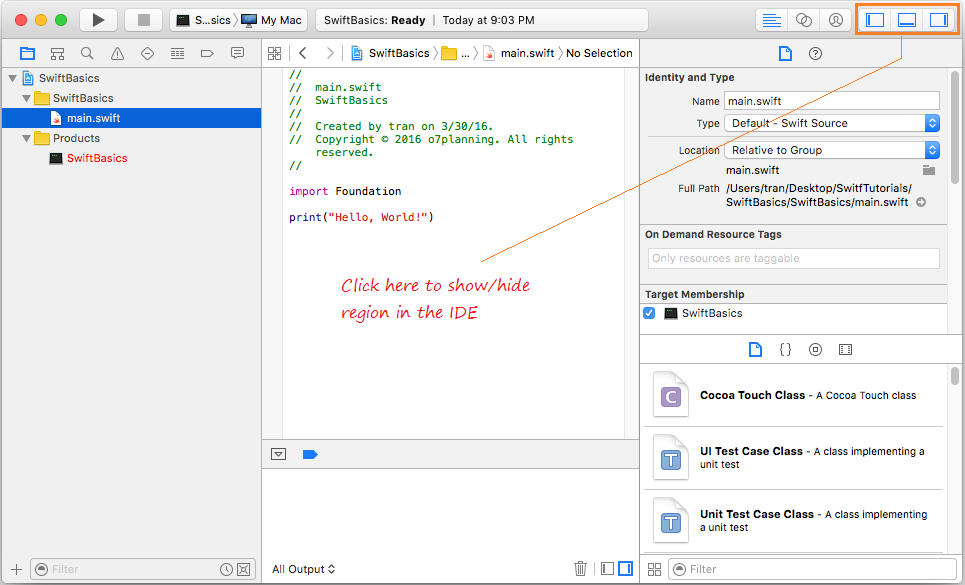Go back in editor history
Image resolution: width=965 pixels, height=585 pixels.
point(303,54)
